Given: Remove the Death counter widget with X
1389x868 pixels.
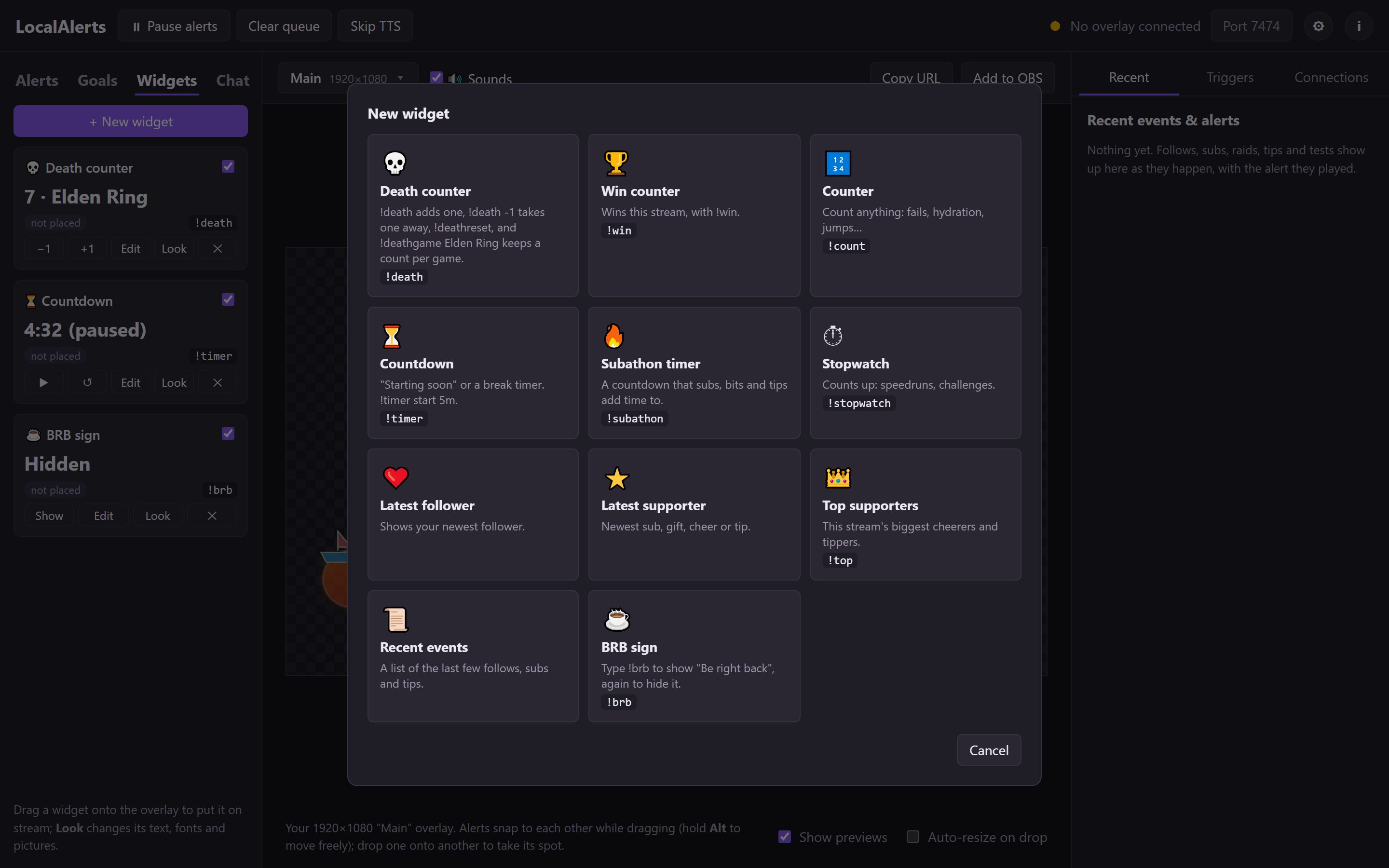Looking at the screenshot, I should pos(217,248).
